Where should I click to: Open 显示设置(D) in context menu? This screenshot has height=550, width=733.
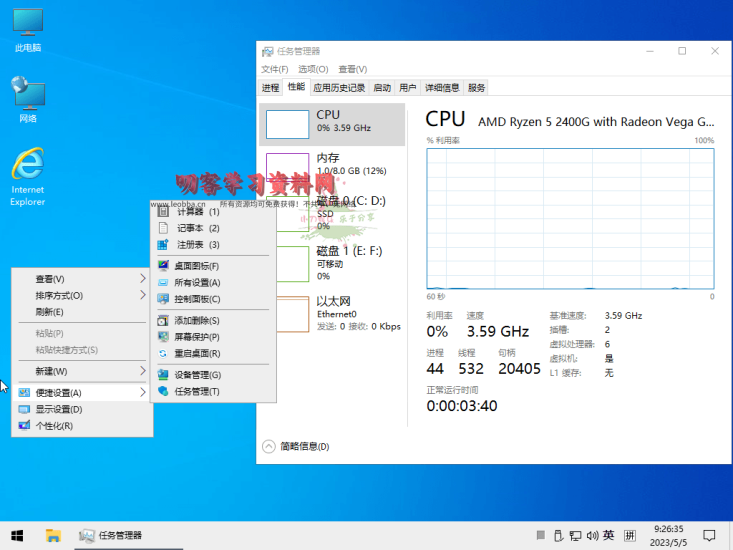82,409
